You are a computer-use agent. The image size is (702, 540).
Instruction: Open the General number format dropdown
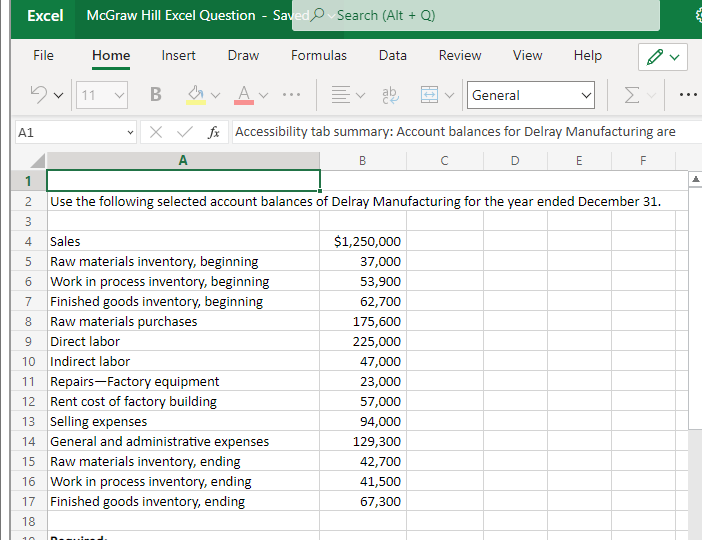click(x=531, y=95)
